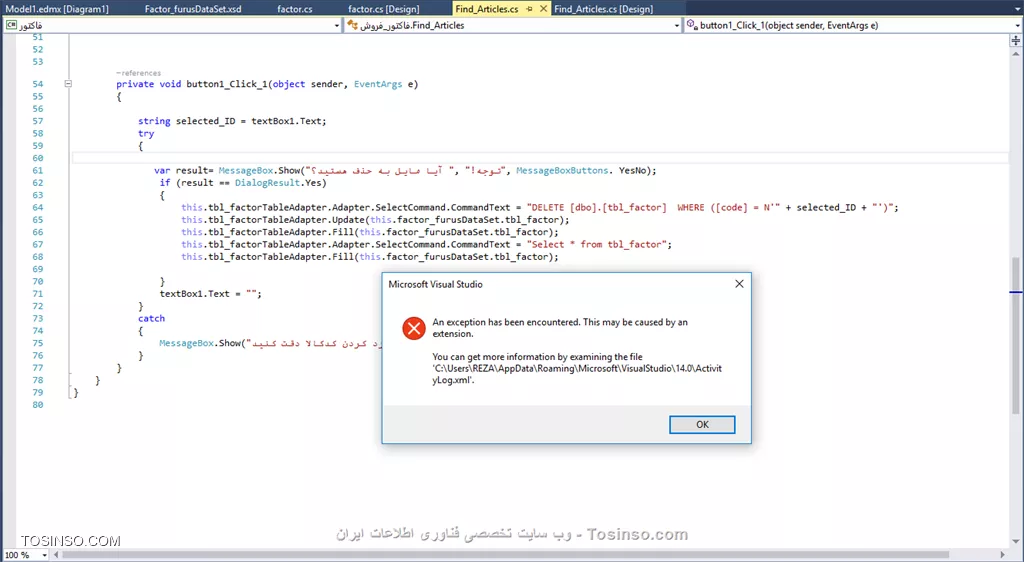1024x562 pixels.
Task: Click the catch keyword on line 73
Action: (x=152, y=319)
